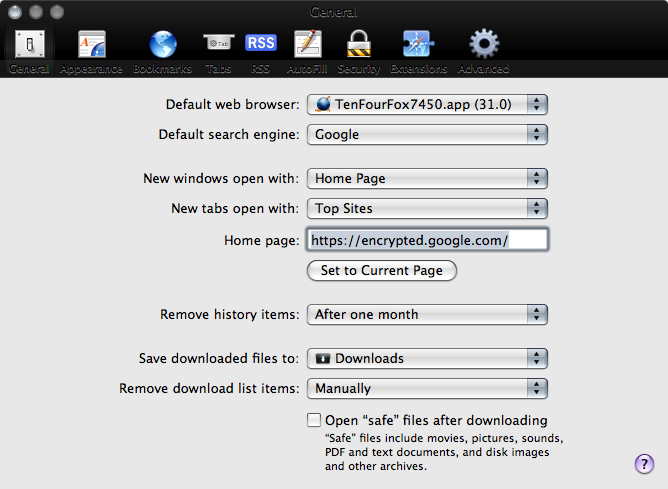Click the "New tabs open with:" label
The image size is (668, 489).
tap(235, 209)
